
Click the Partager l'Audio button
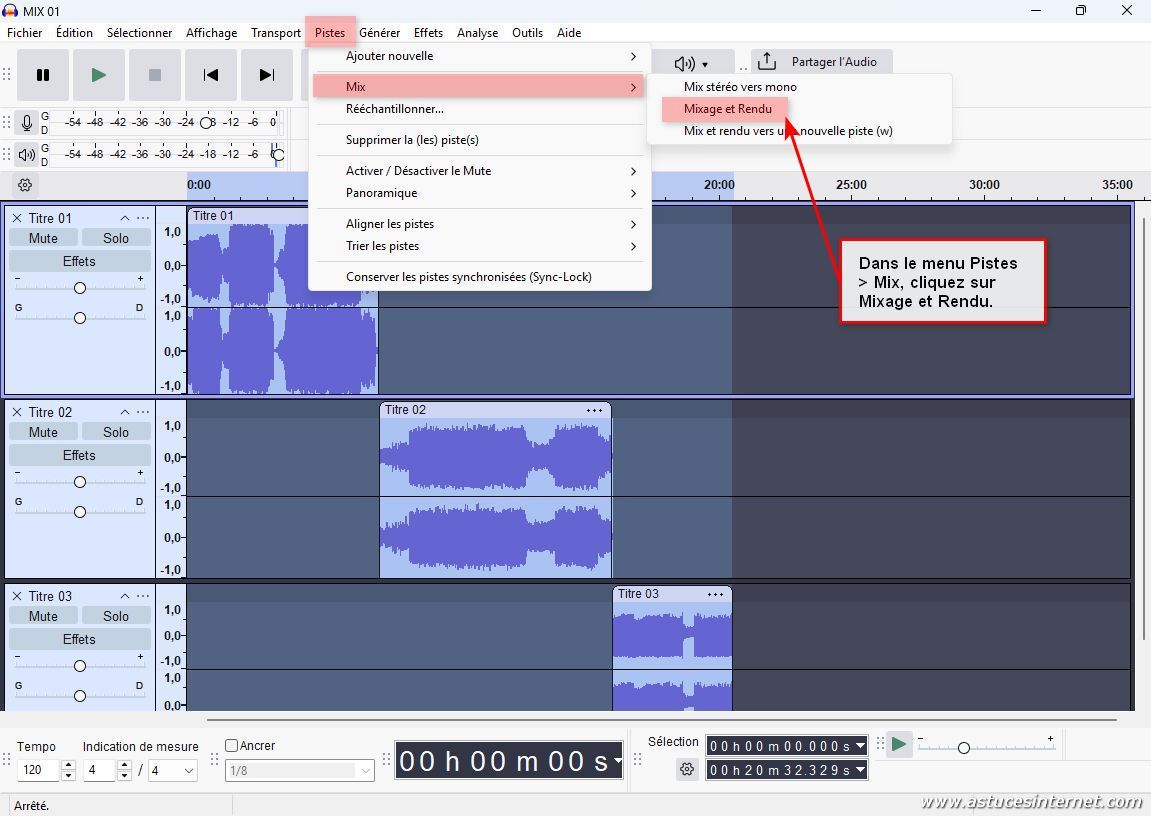[821, 62]
